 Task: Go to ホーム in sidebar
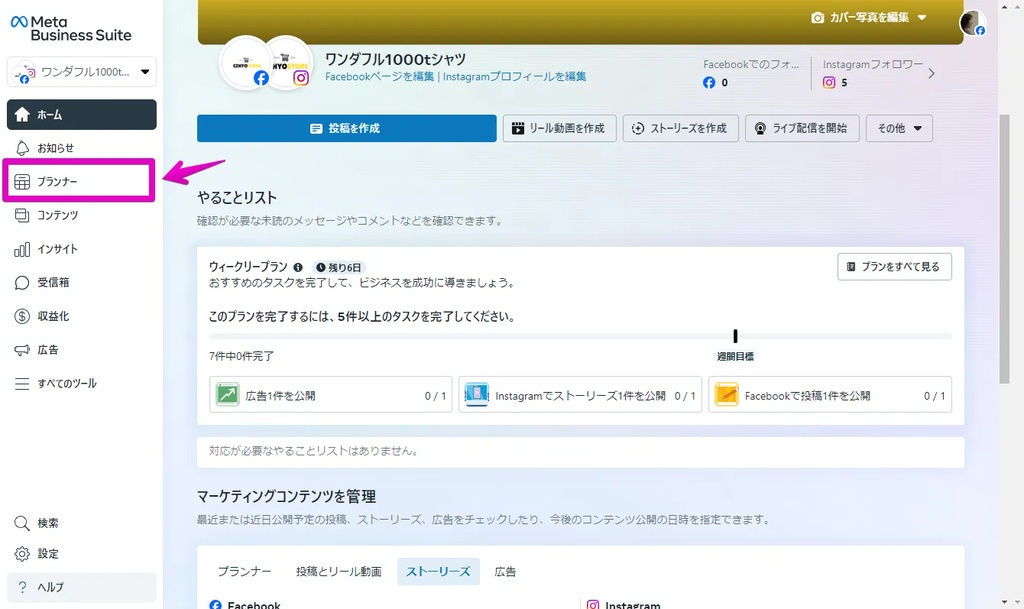click(x=82, y=115)
